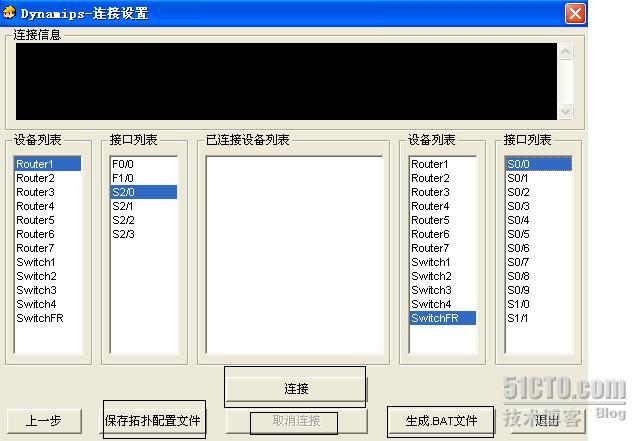Select Router2 in left device list
Screen dimensions: 640x441
[47, 178]
